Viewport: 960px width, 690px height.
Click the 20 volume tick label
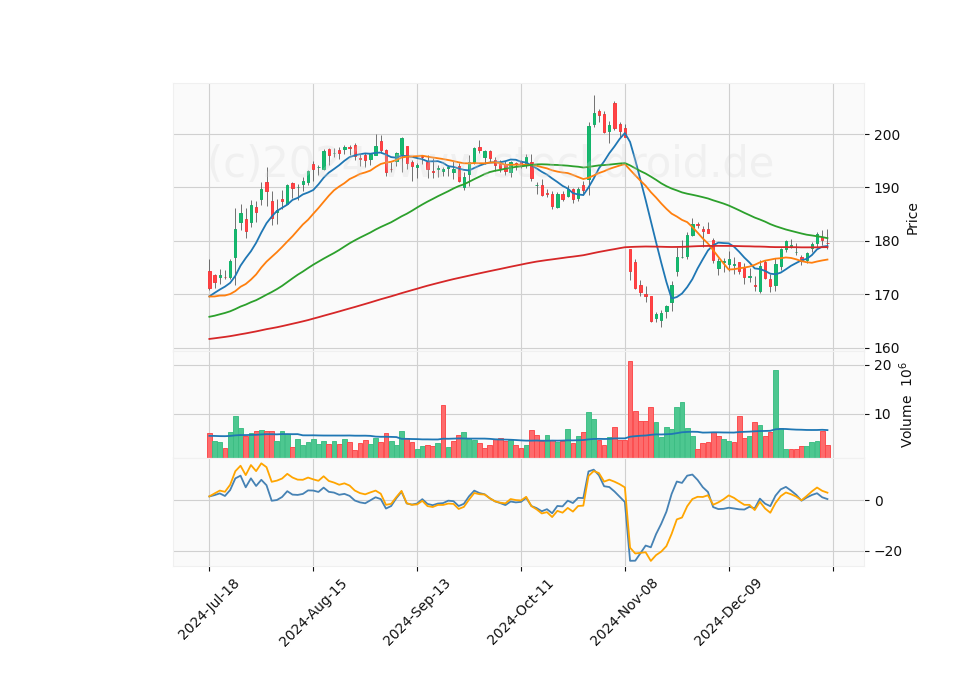tap(882, 366)
